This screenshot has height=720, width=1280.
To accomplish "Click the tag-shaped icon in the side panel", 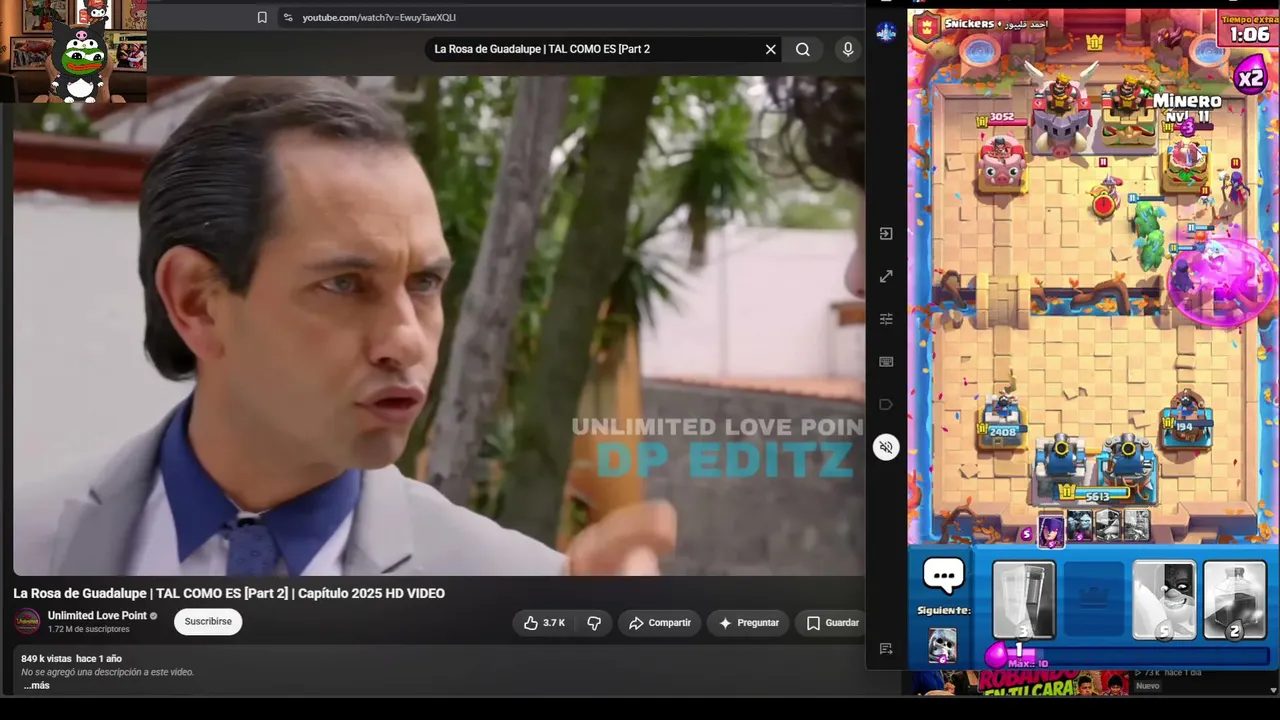I will click(886, 404).
